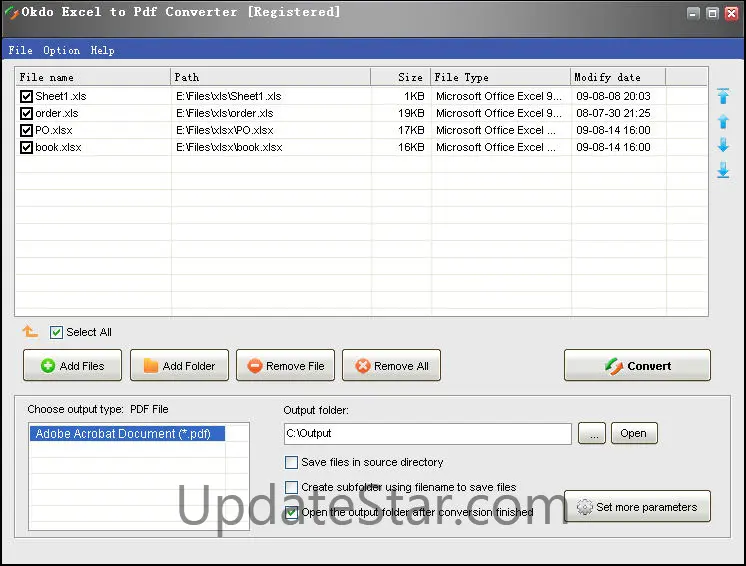Click path E:\Files\xlsx\book.xlsx

click(x=229, y=147)
